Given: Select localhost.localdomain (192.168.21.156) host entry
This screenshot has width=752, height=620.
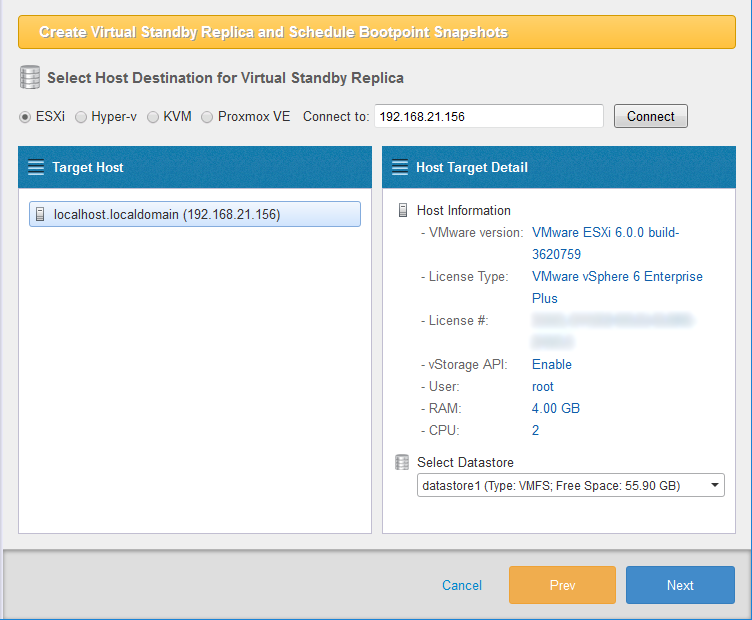Looking at the screenshot, I should pyautogui.click(x=195, y=214).
